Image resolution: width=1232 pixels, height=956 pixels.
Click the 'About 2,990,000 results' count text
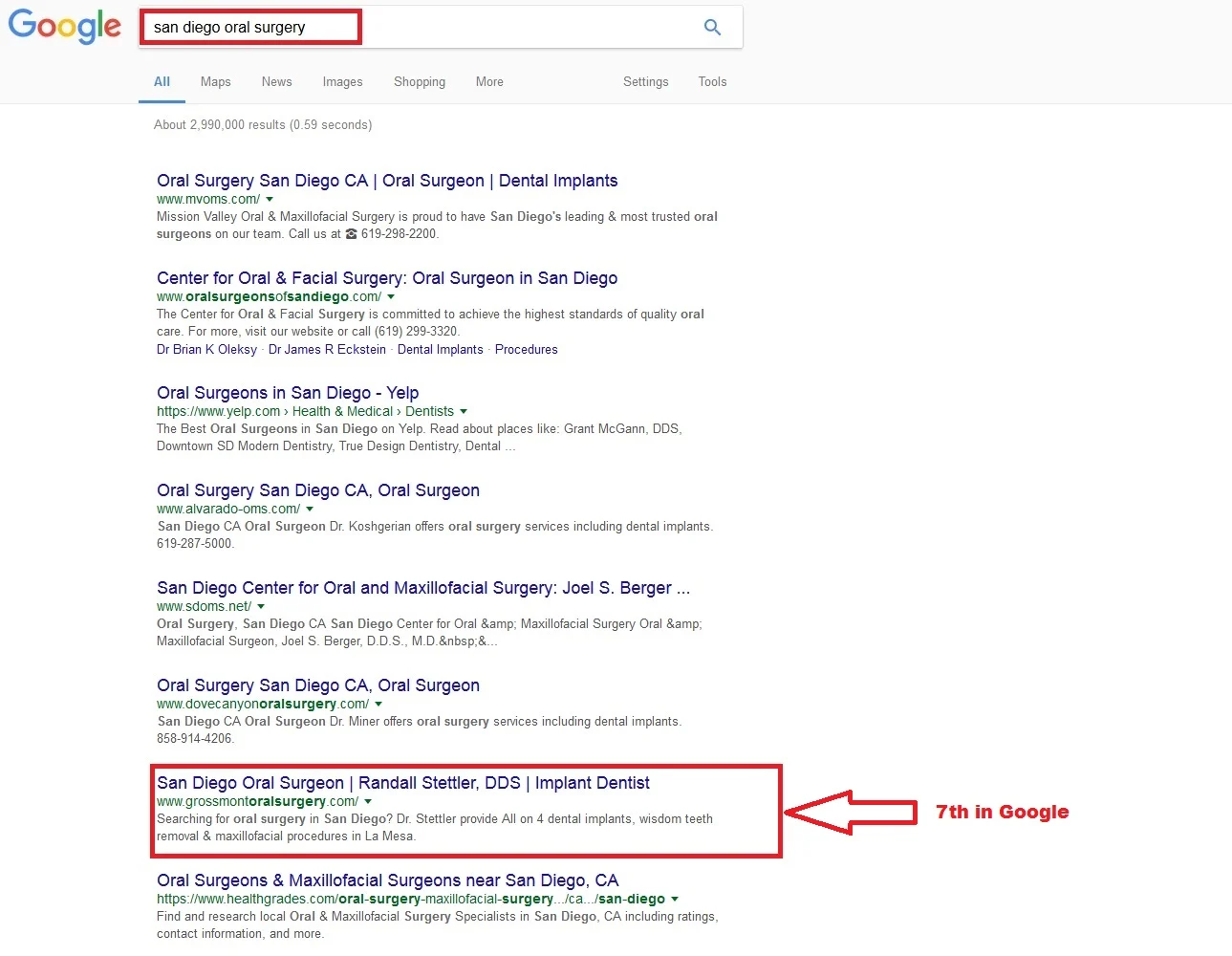click(263, 125)
